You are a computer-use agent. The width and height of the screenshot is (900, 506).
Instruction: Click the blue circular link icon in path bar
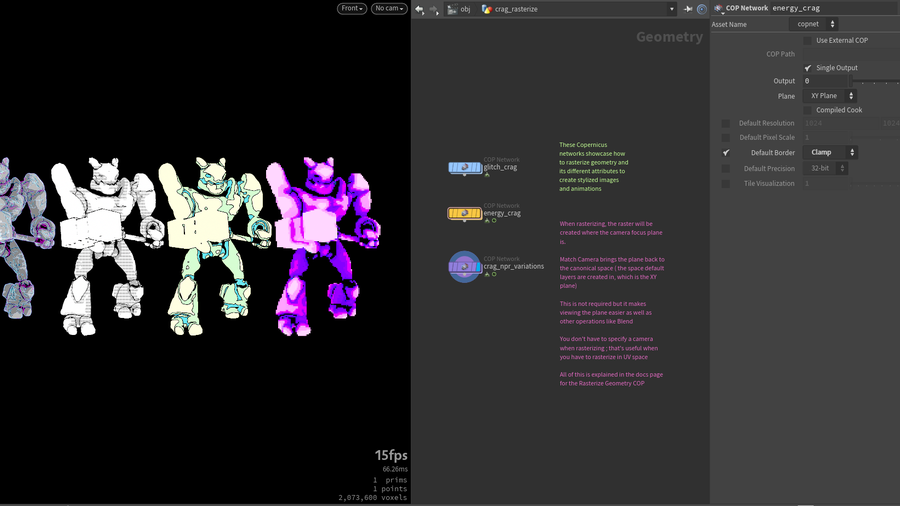[x=702, y=9]
